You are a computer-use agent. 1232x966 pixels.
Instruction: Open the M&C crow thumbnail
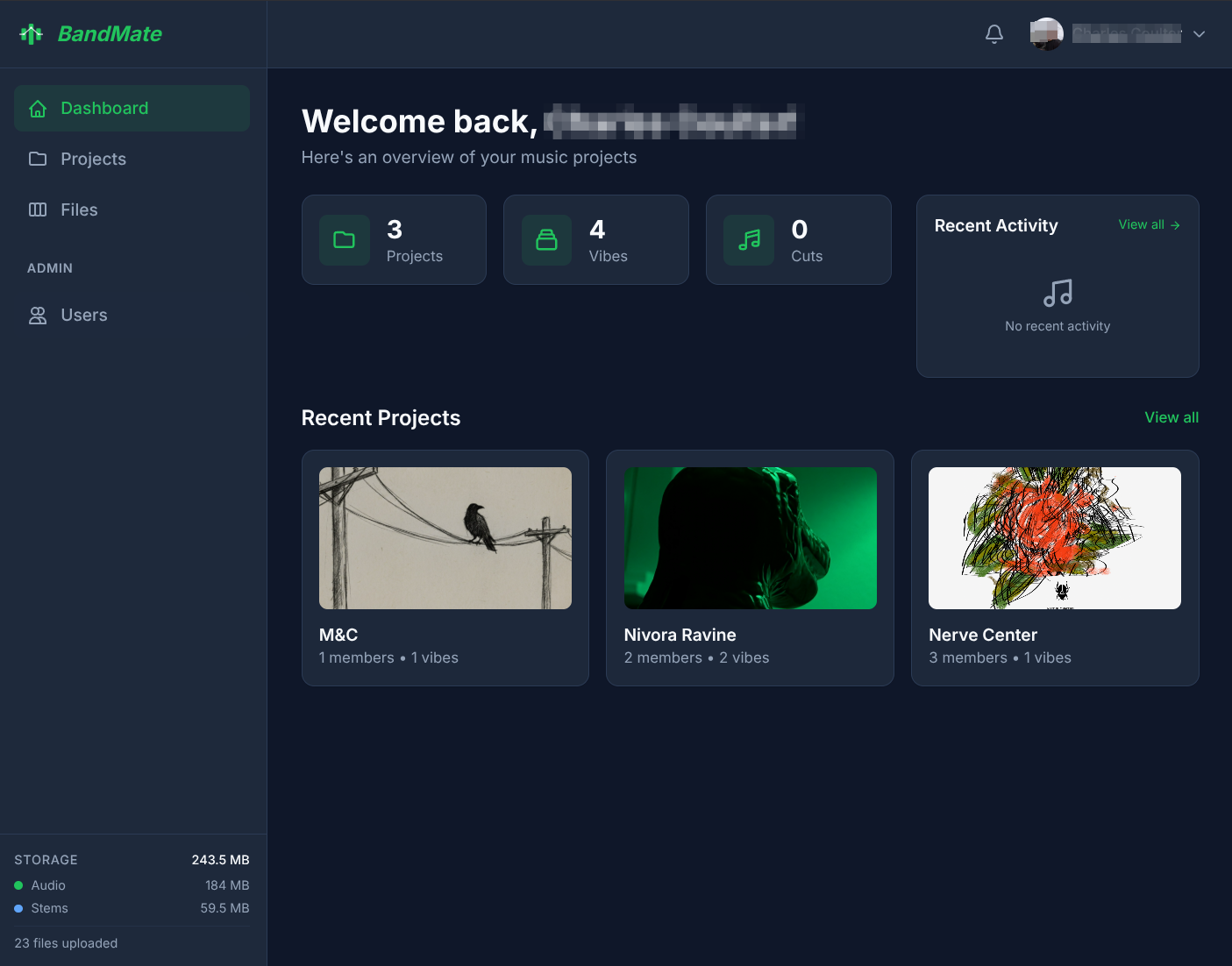[445, 538]
